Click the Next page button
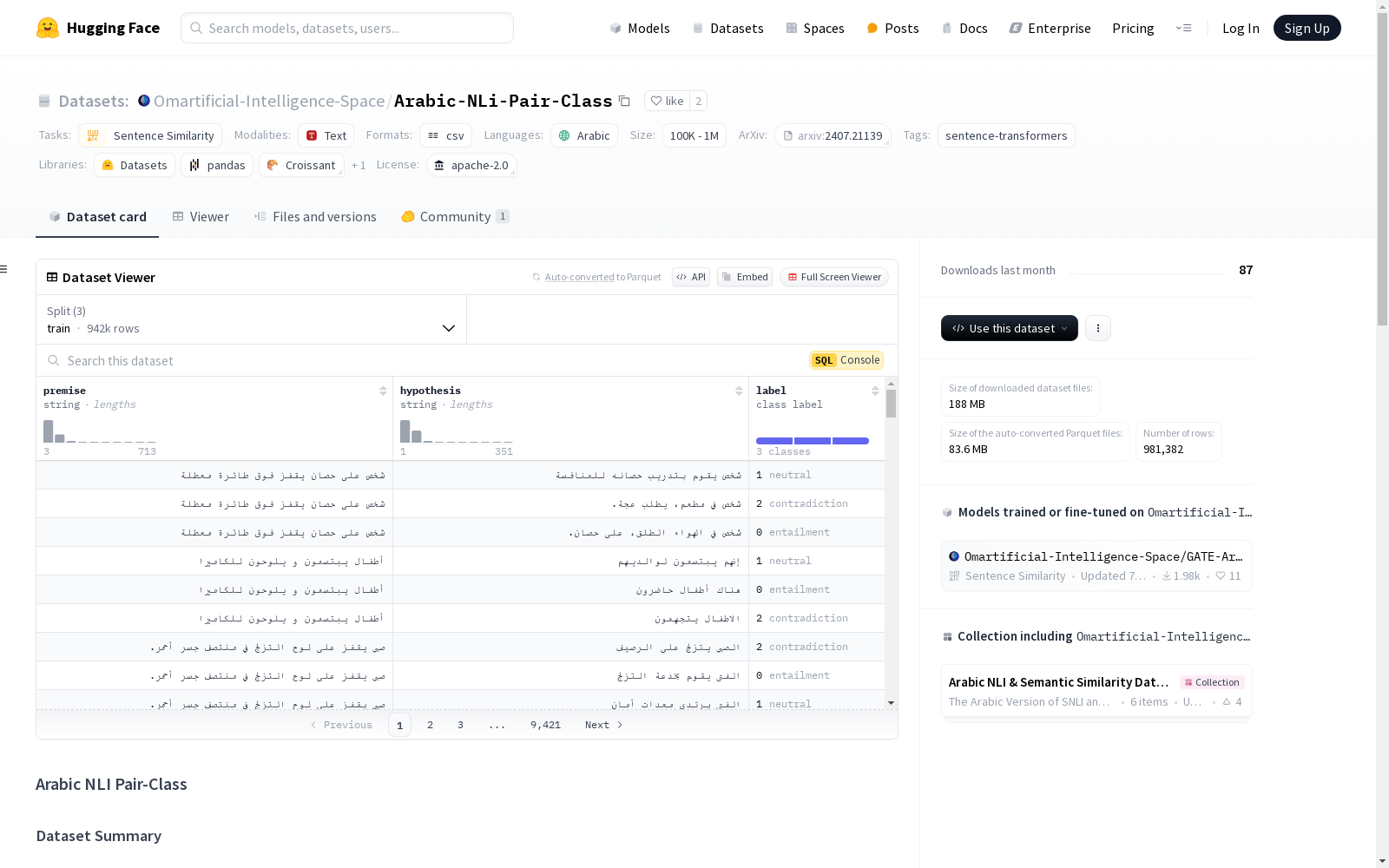This screenshot has width=1389, height=868. (x=604, y=725)
